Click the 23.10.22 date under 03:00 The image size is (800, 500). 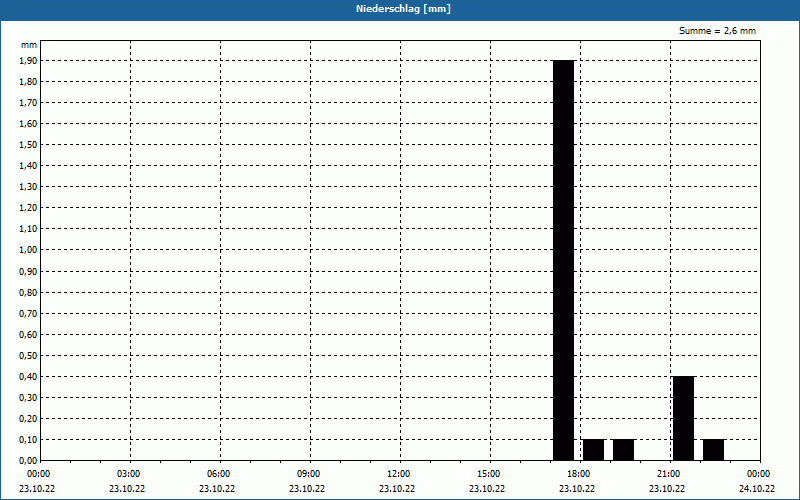click(x=127, y=489)
